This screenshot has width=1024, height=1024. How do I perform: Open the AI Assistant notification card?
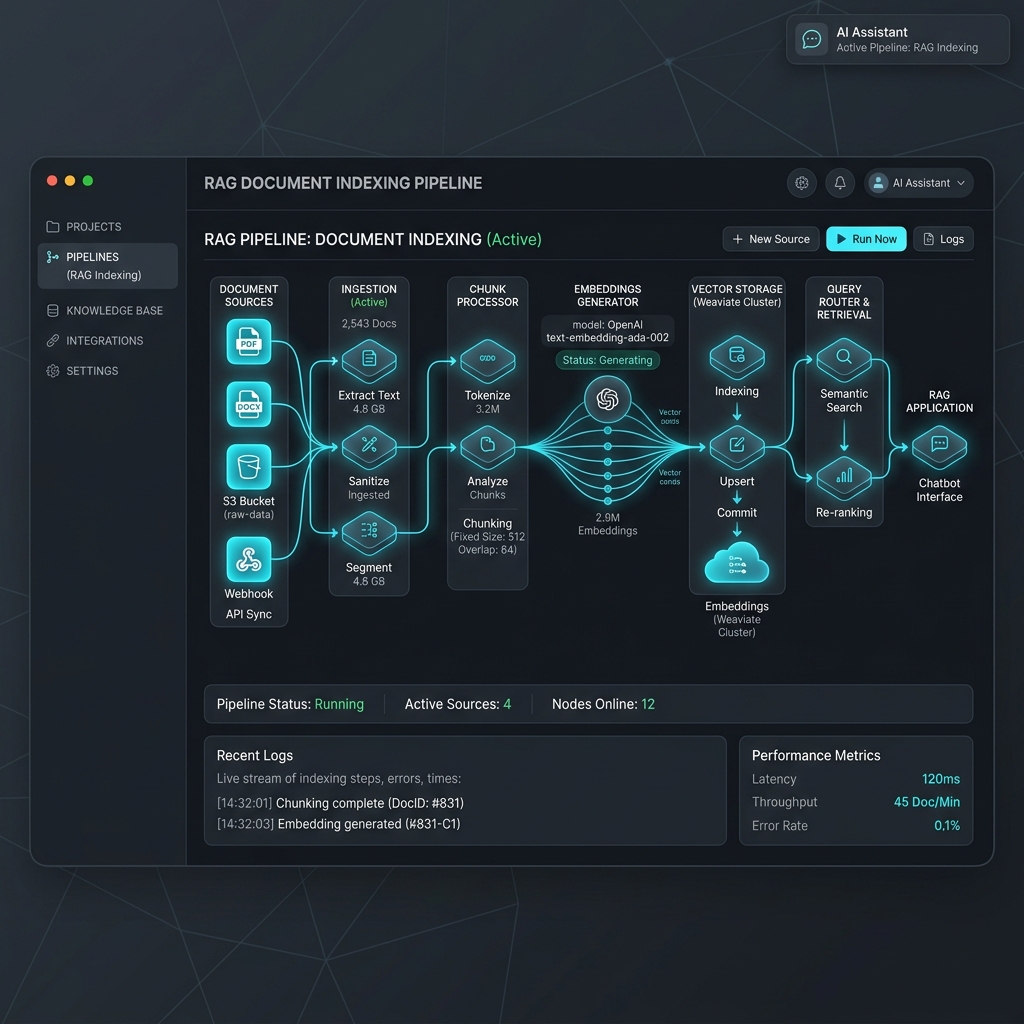(x=897, y=39)
